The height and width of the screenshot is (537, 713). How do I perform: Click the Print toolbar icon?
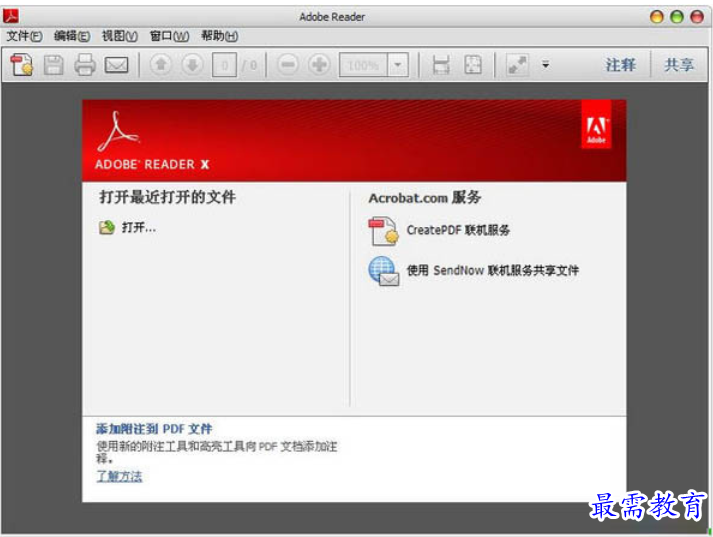point(85,65)
